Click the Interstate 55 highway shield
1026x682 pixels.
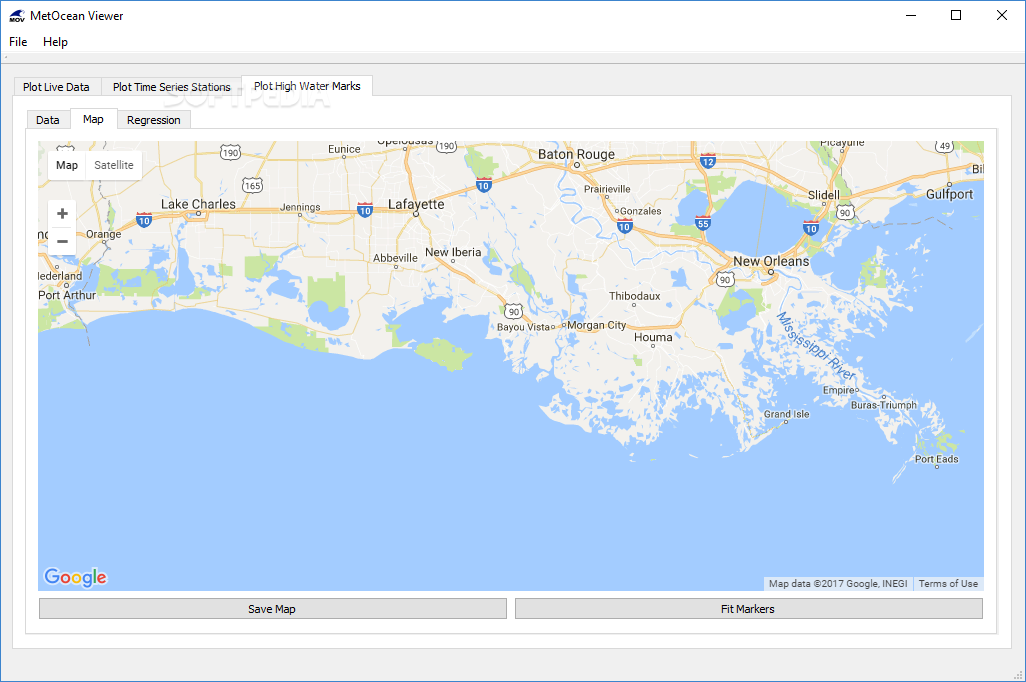pyautogui.click(x=703, y=223)
